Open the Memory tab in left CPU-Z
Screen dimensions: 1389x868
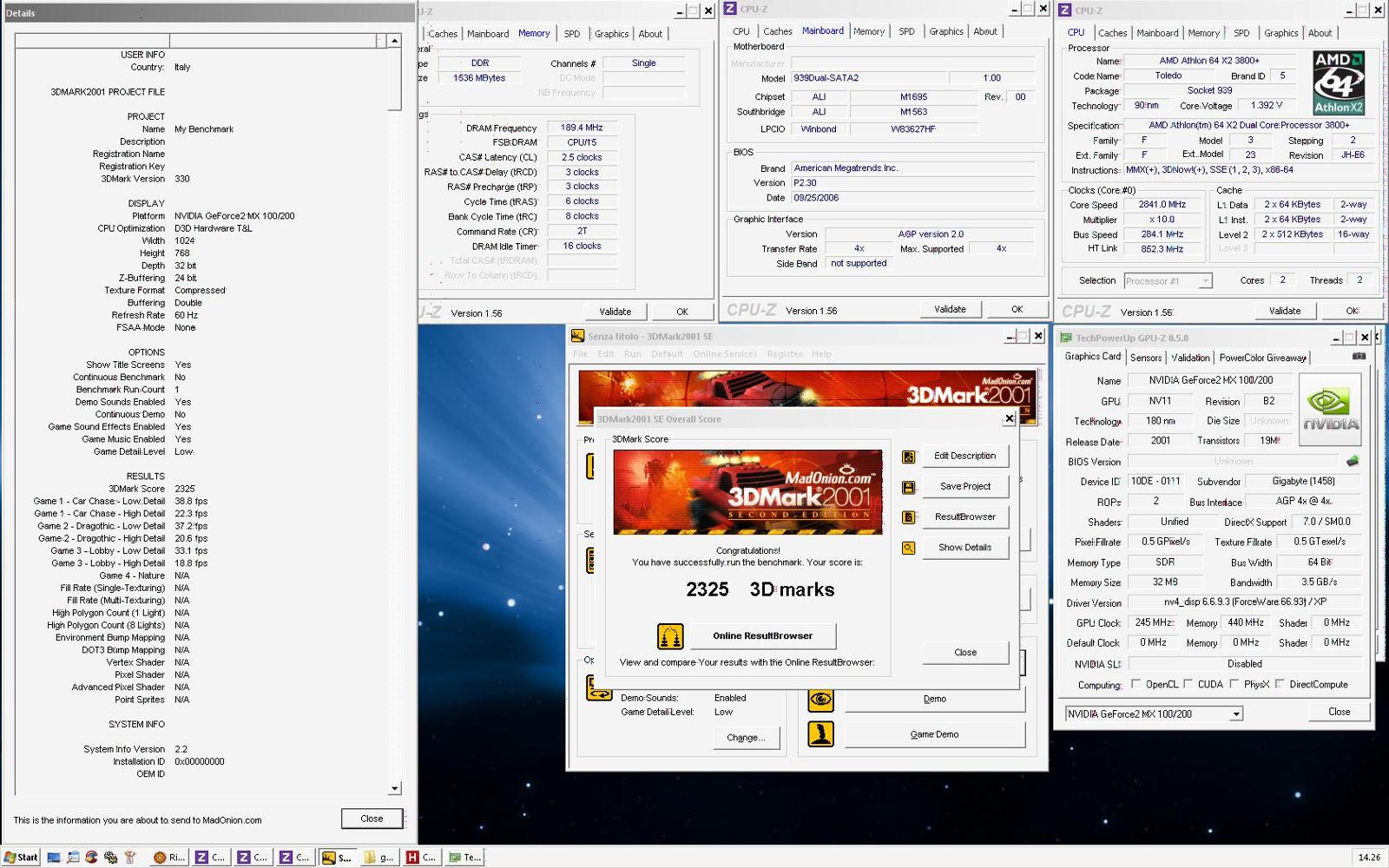pyautogui.click(x=534, y=34)
